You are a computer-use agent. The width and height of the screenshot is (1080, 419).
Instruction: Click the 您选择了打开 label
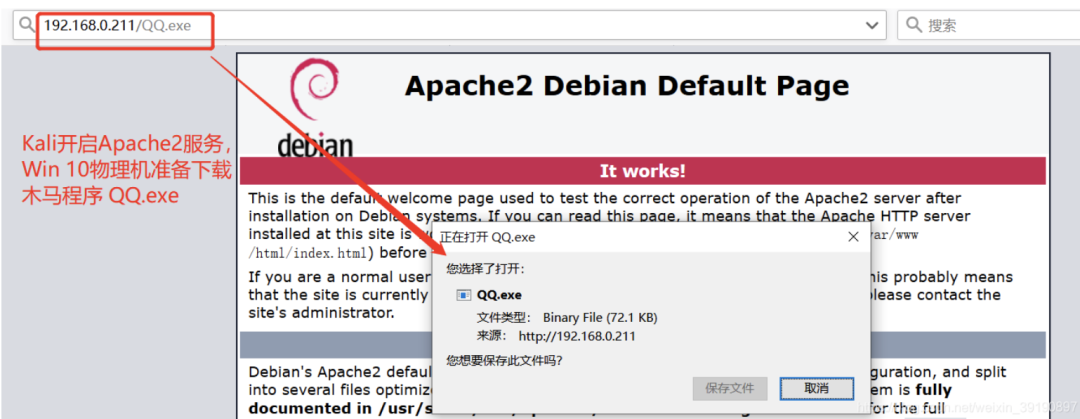[486, 268]
